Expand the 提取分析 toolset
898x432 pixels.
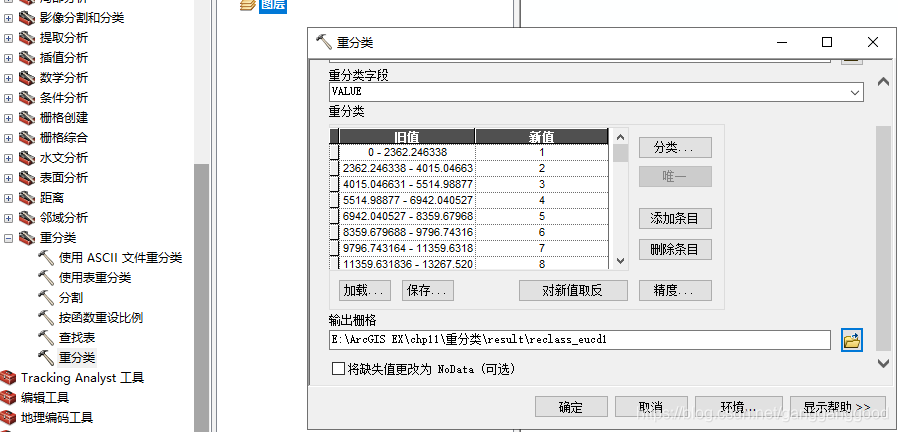click(8, 38)
